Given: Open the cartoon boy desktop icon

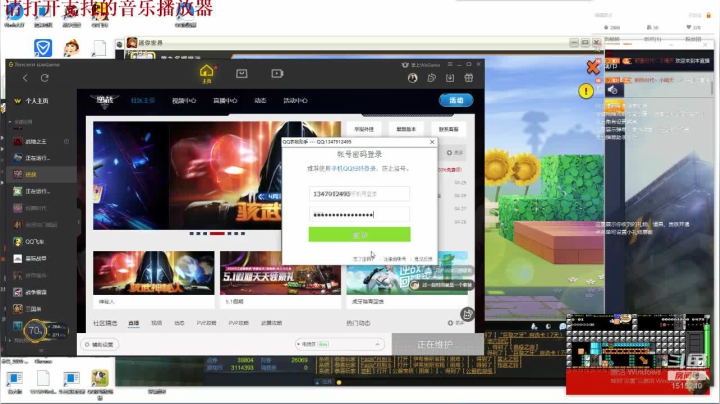Looking at the screenshot, I should 71,48.
